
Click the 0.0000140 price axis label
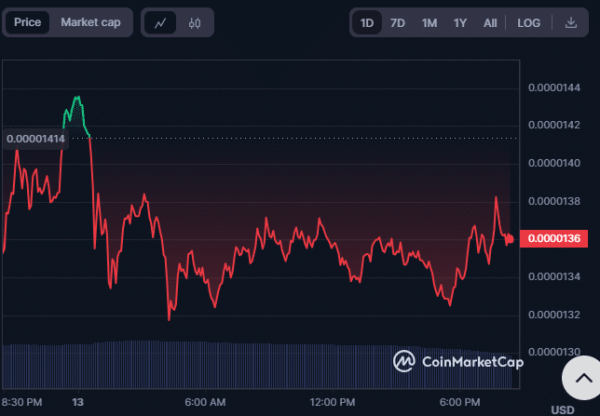pyautogui.click(x=554, y=163)
